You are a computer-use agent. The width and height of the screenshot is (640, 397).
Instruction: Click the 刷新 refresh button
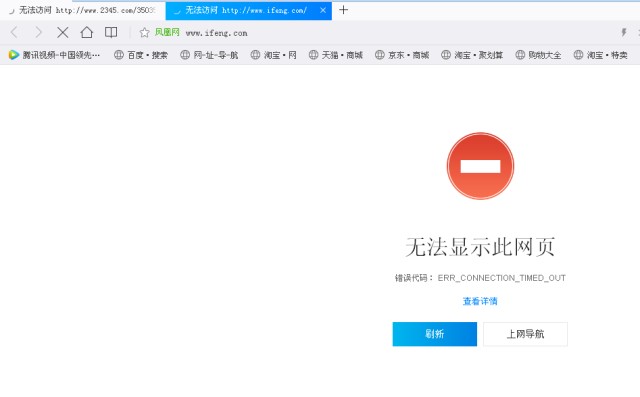point(435,334)
